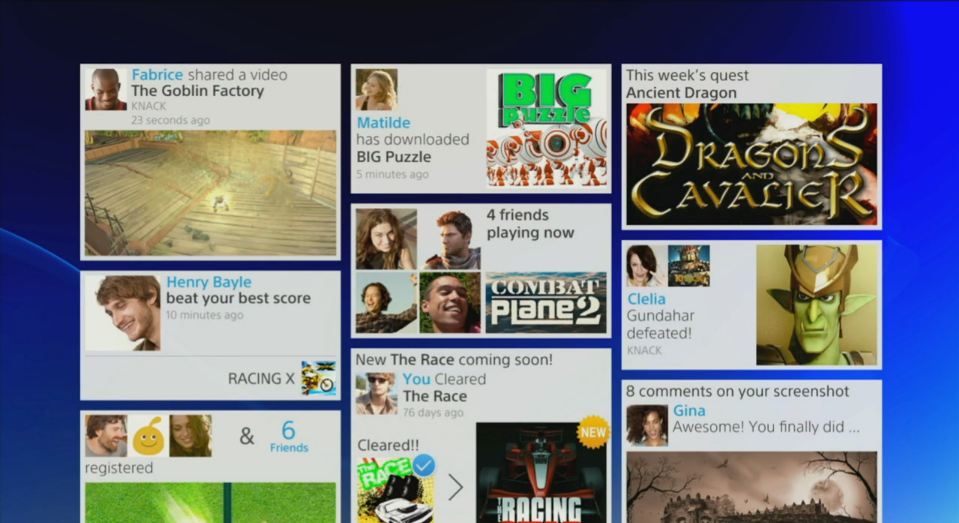Open the commented haunted castle screenshot
959x523 pixels.
[751, 487]
